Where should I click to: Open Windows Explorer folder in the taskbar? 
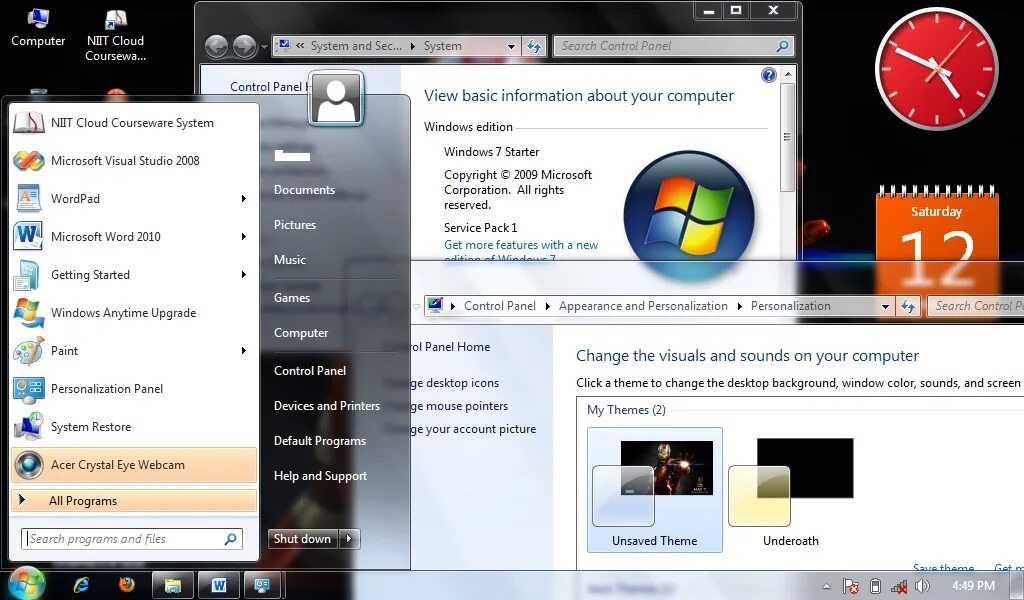point(172,585)
